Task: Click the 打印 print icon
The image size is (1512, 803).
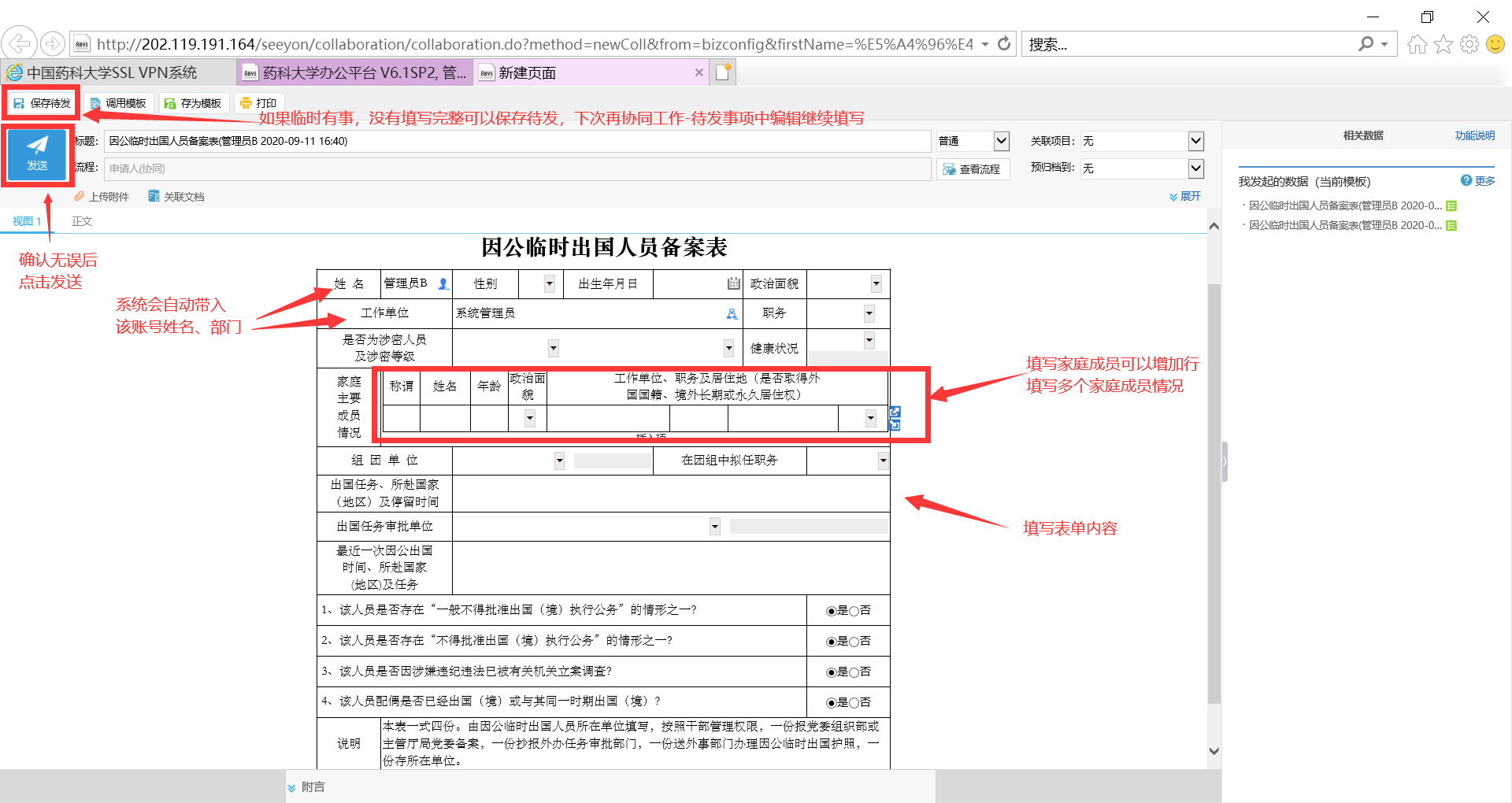Action: [246, 103]
